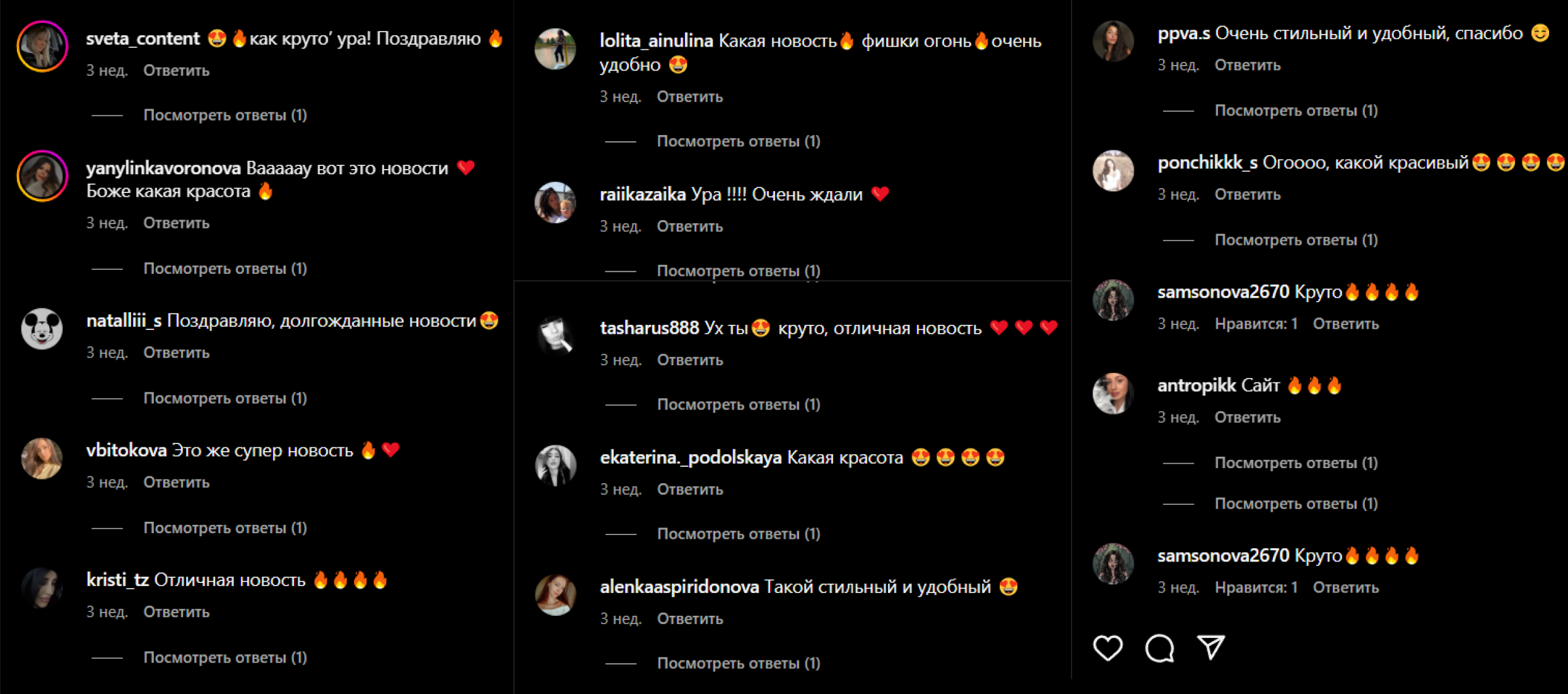Open kristi_tz username link

point(117,580)
